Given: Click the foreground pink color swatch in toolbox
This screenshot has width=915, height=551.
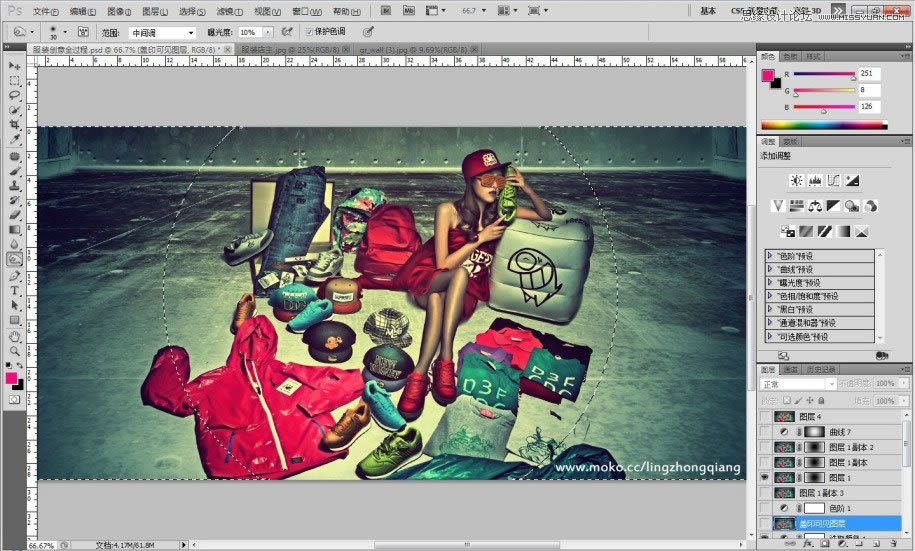Looking at the screenshot, I should pyautogui.click(x=12, y=378).
